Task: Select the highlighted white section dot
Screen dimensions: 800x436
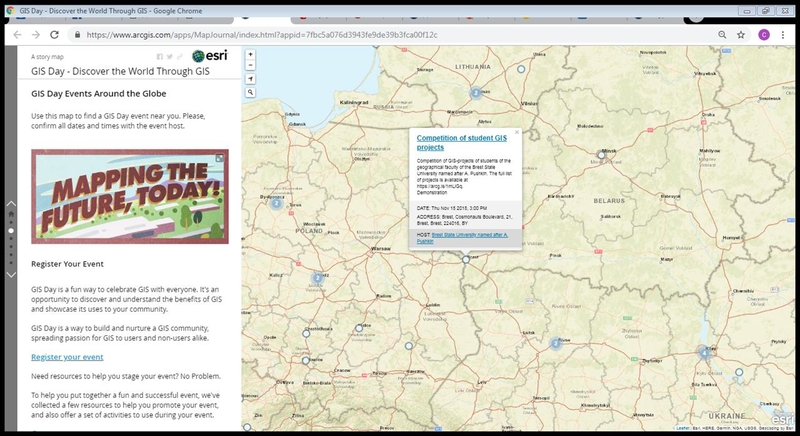Action: point(11,230)
